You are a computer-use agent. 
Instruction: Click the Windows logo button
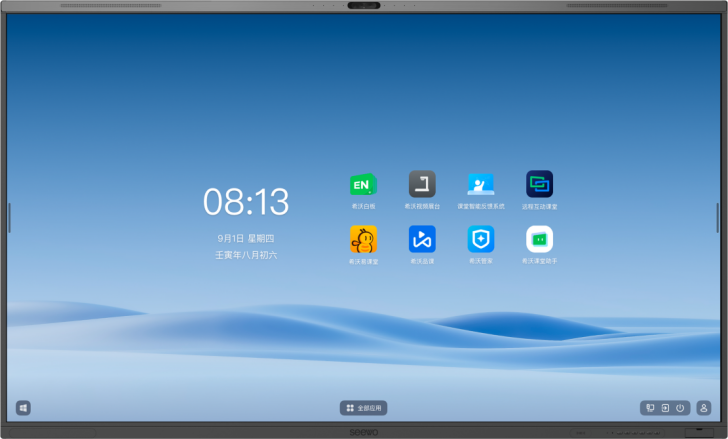click(23, 408)
